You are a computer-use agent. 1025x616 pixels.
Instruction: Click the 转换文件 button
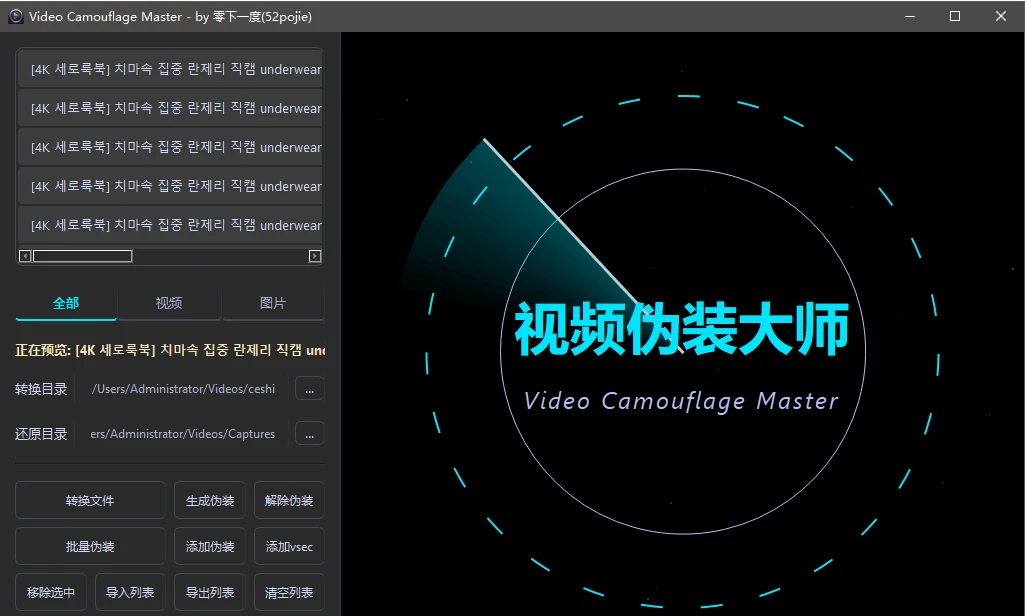89,499
